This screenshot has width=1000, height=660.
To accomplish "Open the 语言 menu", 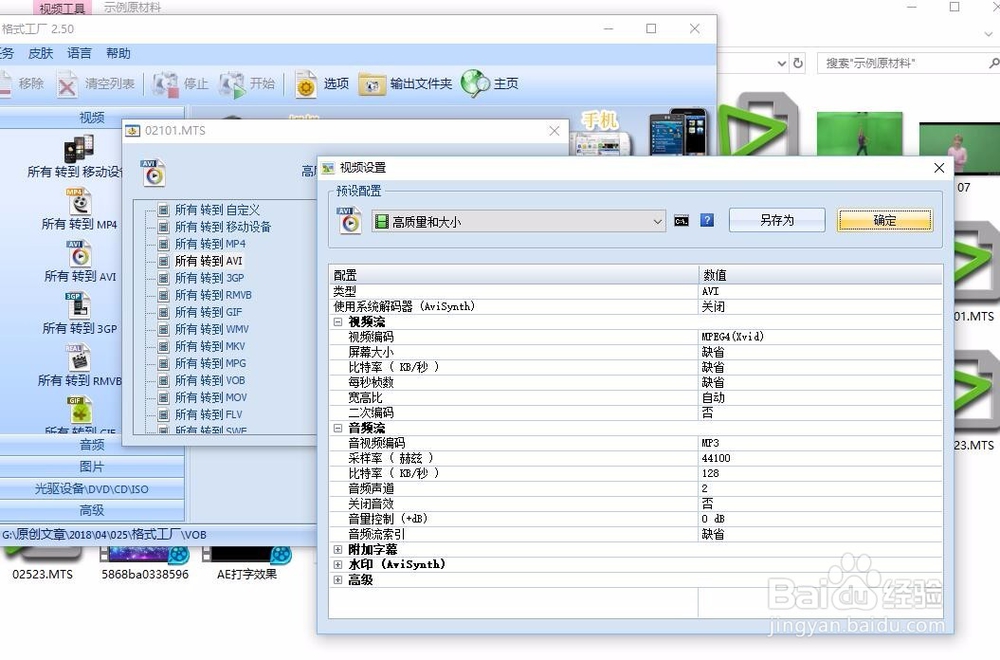I will coord(79,54).
